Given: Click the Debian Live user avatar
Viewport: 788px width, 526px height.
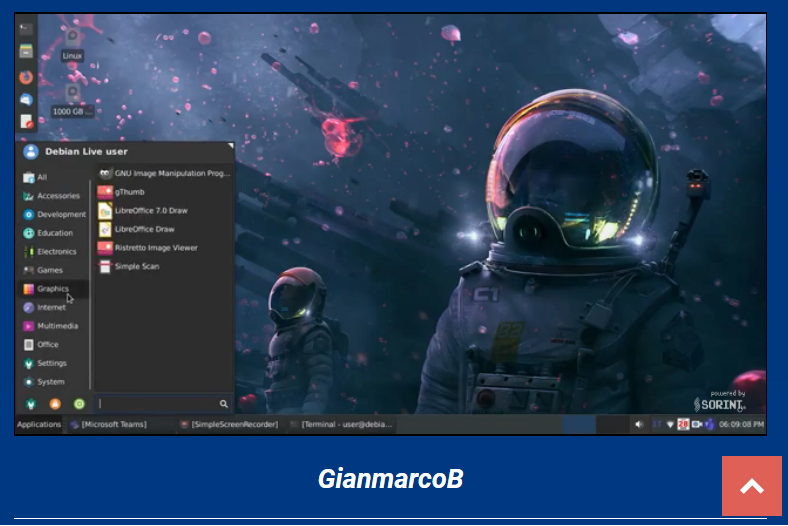Looking at the screenshot, I should (31, 151).
